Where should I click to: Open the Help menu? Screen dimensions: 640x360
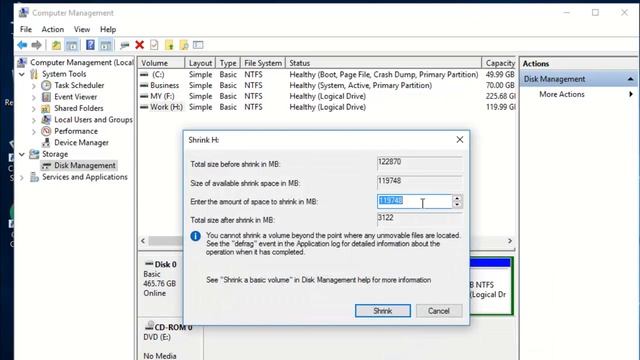(108, 29)
